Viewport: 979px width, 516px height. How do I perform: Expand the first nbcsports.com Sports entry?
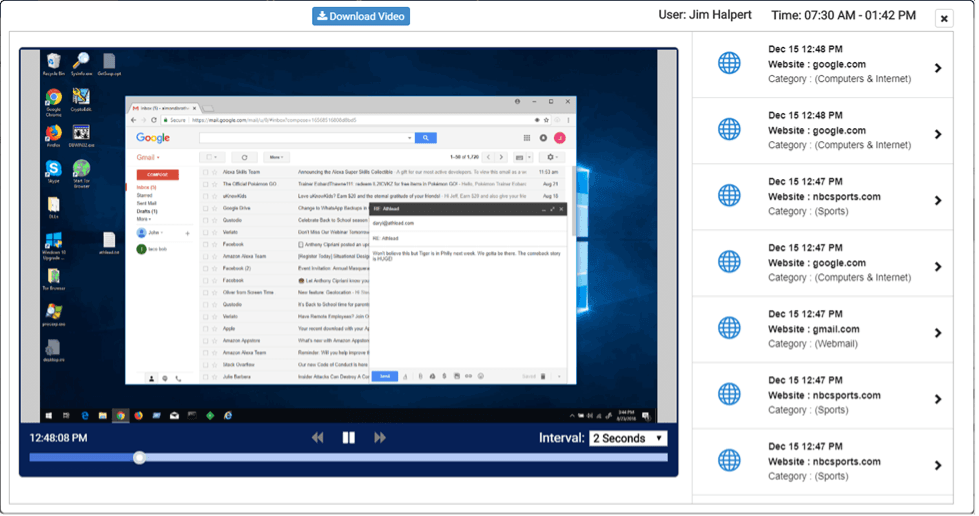point(938,200)
